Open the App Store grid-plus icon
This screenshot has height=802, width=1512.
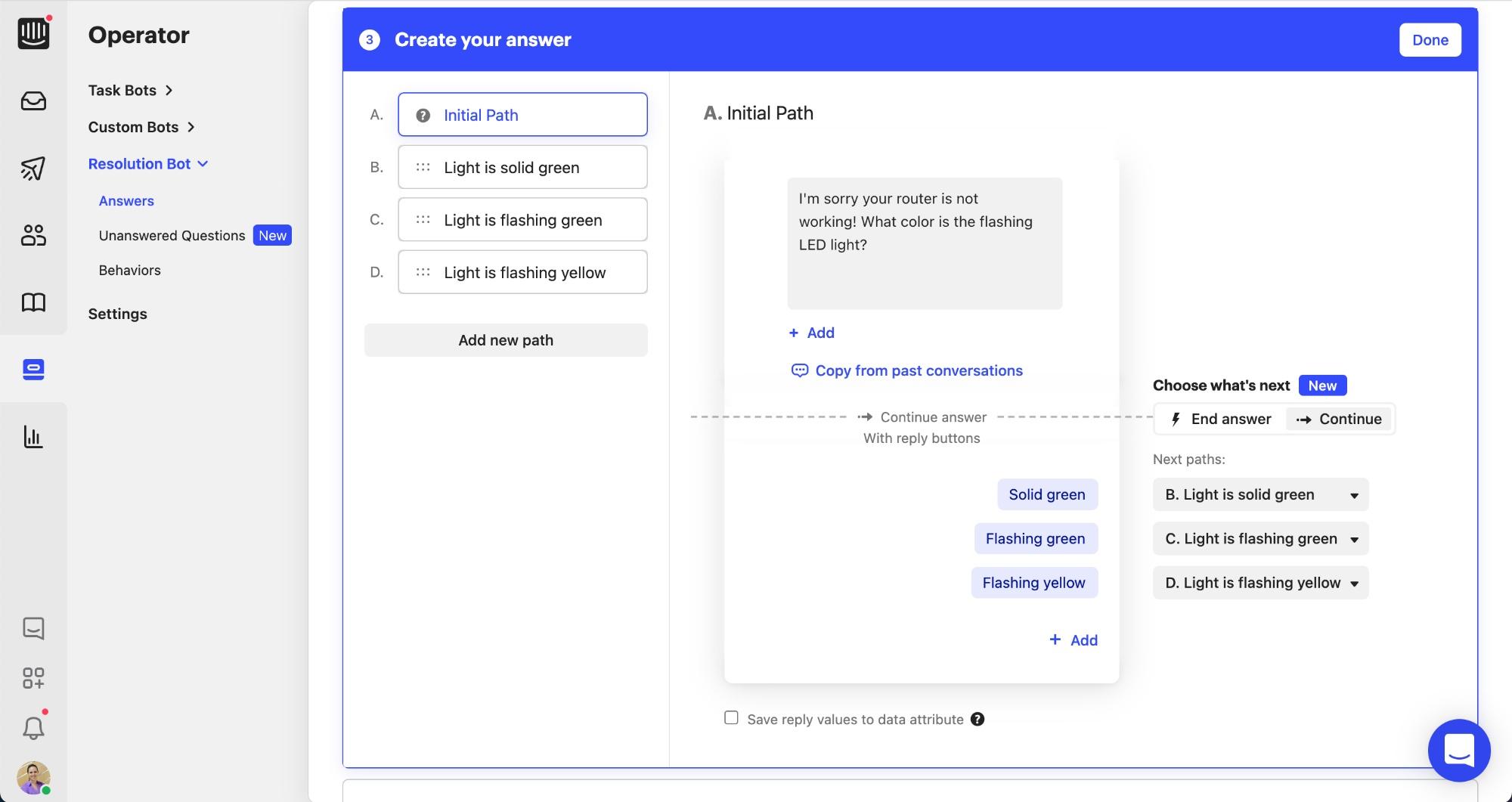(x=33, y=677)
